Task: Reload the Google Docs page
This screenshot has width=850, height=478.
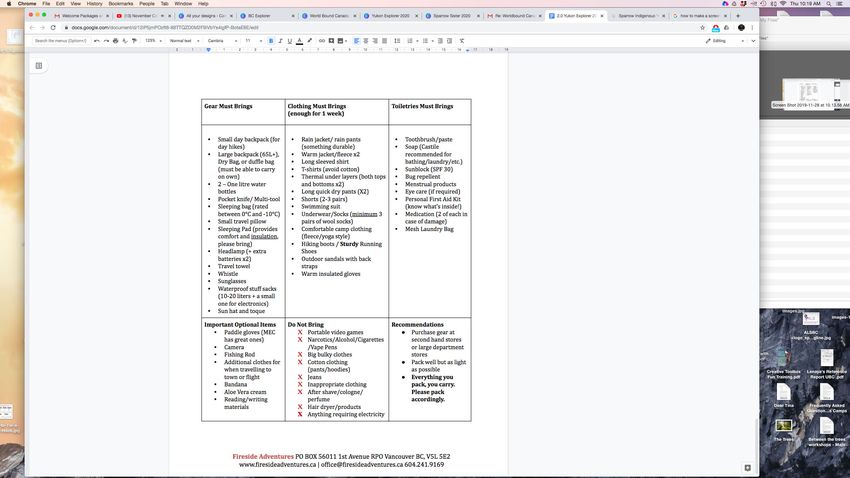Action: click(53, 28)
